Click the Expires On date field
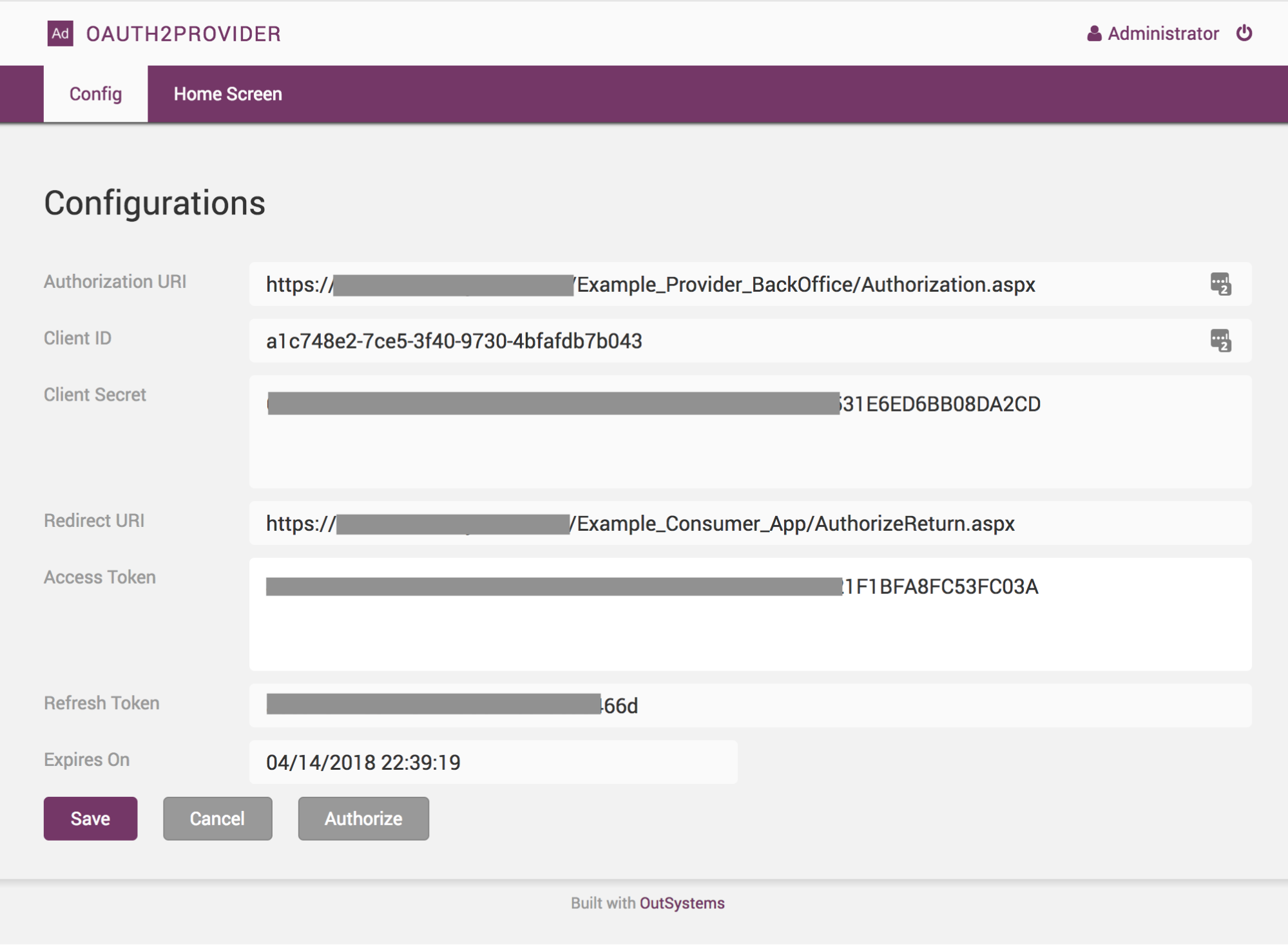 [x=493, y=762]
